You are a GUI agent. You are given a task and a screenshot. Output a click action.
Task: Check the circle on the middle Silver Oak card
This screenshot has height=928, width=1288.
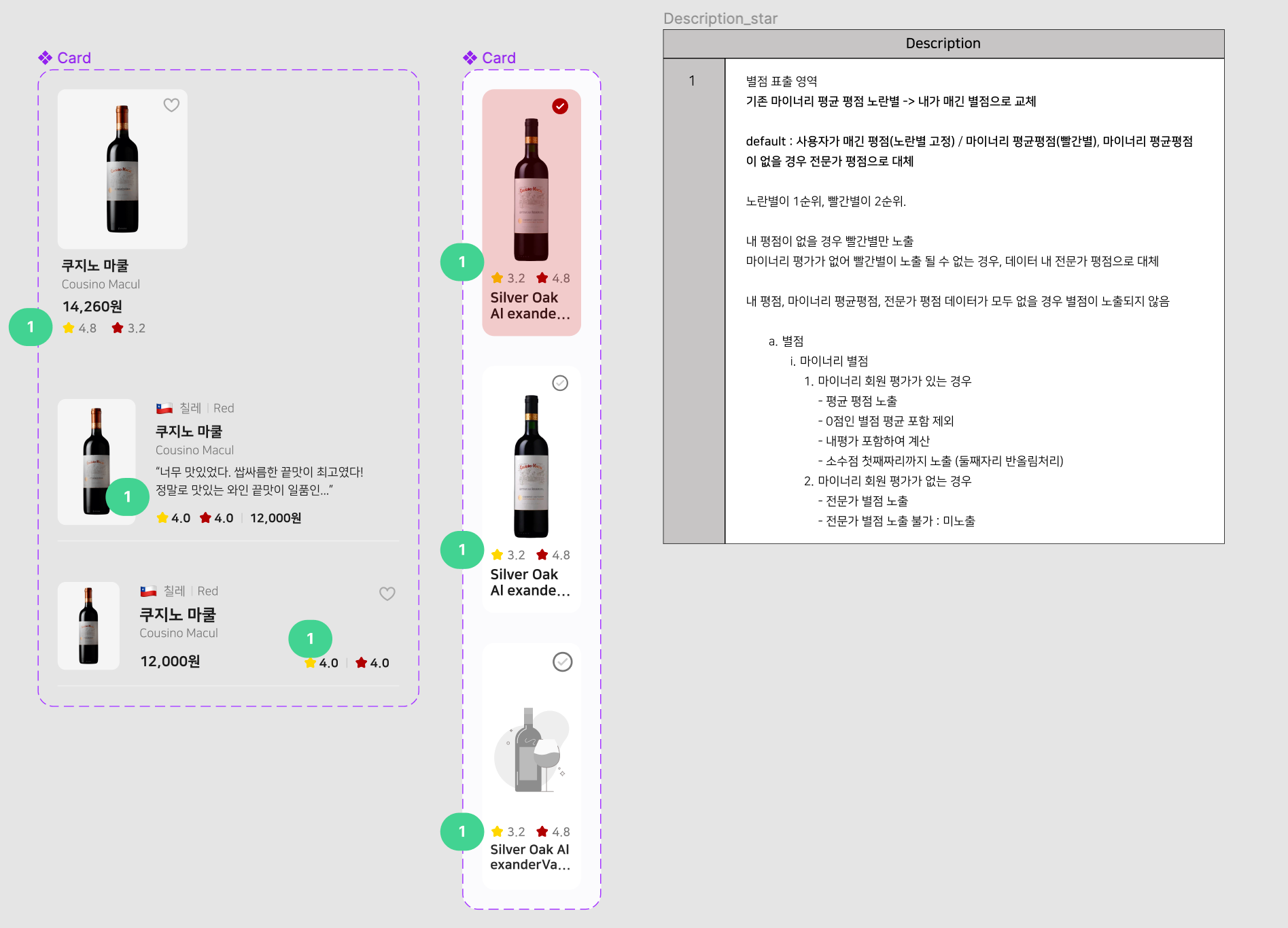(560, 383)
